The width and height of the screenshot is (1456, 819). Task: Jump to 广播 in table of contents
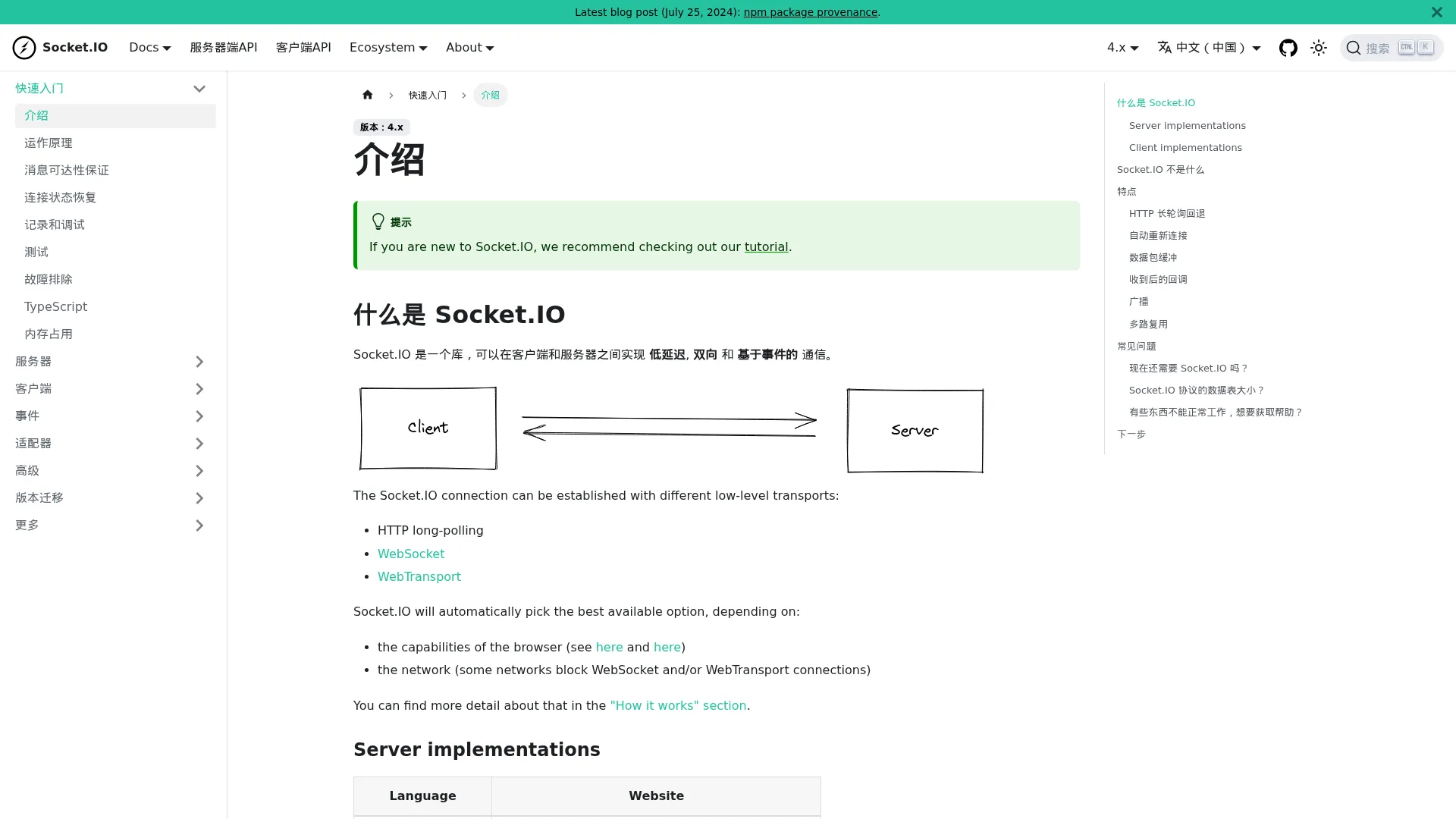[1138, 301]
